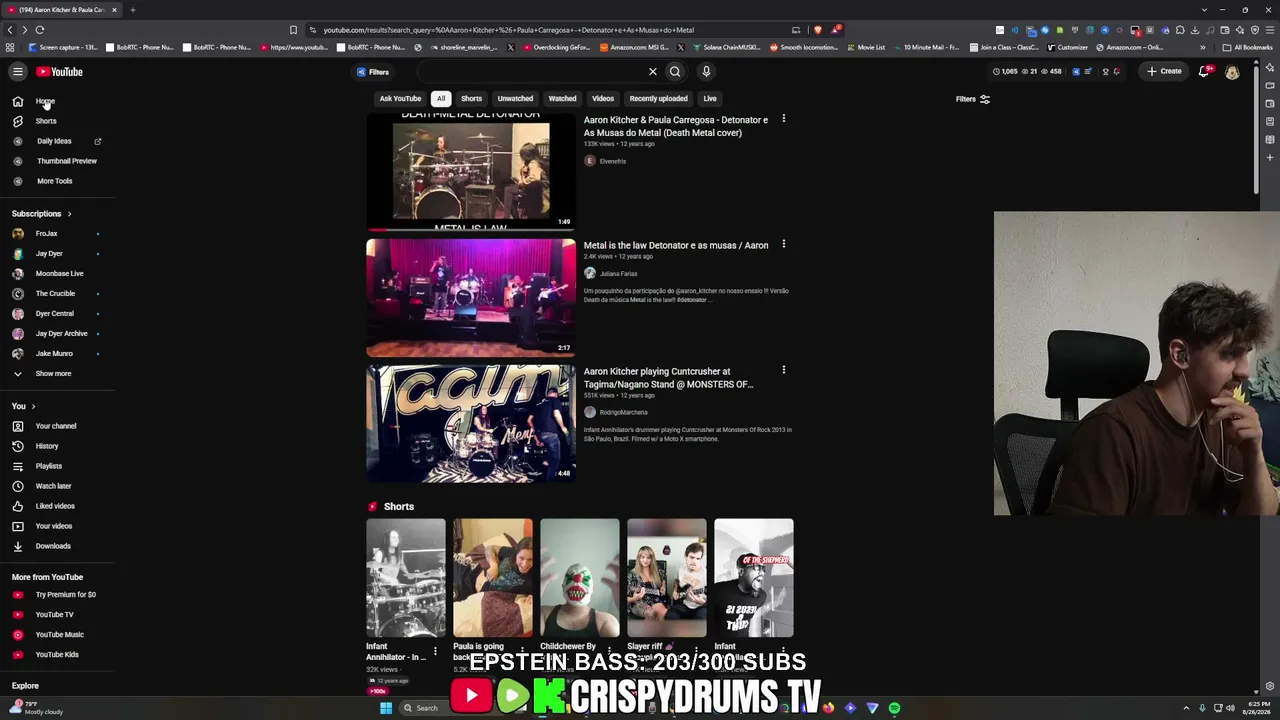Show all bookmarks overflow chevron
Image resolution: width=1280 pixels, height=720 pixels.
pos(1203,47)
